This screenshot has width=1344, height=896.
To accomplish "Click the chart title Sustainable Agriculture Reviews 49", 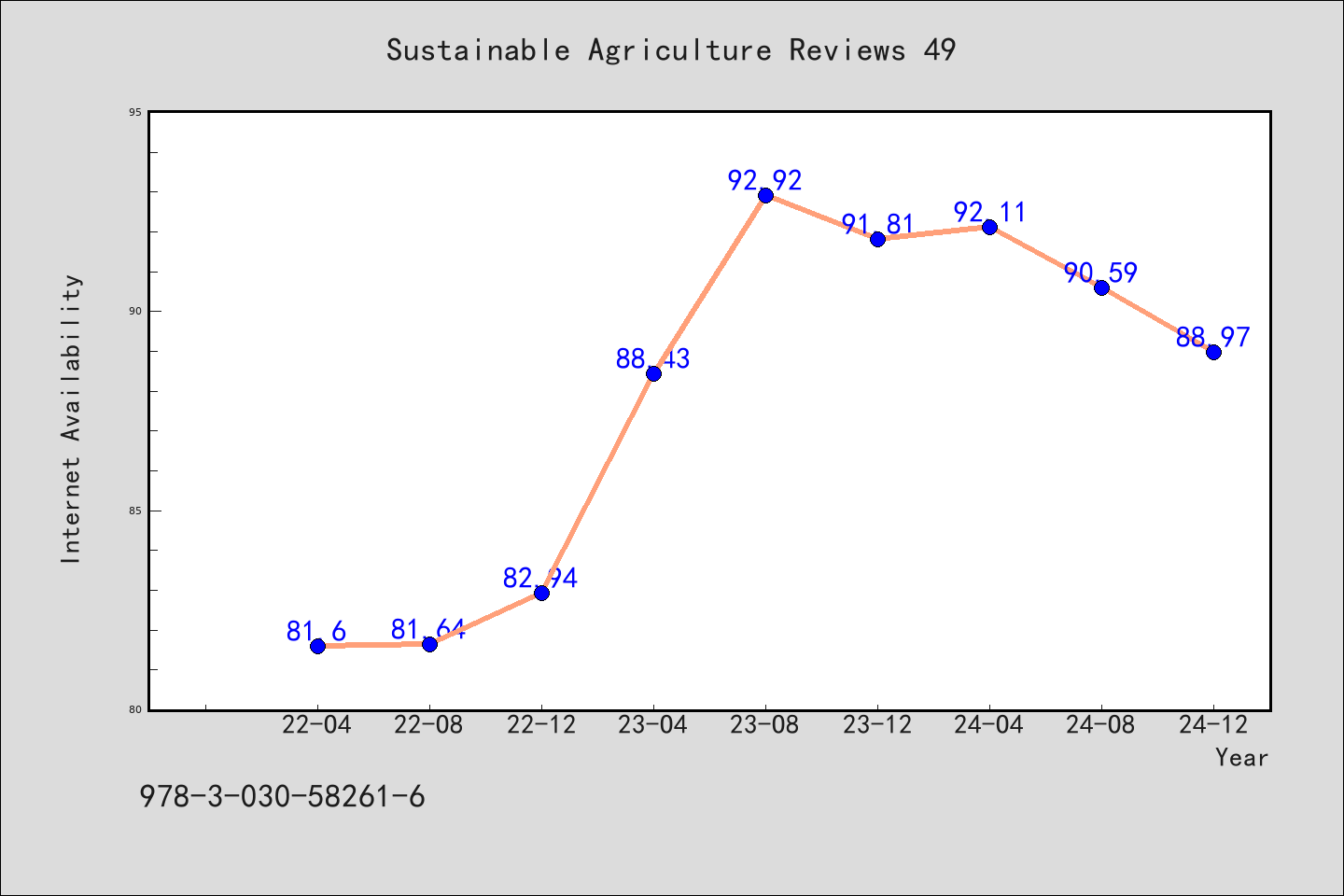I will tap(671, 50).
